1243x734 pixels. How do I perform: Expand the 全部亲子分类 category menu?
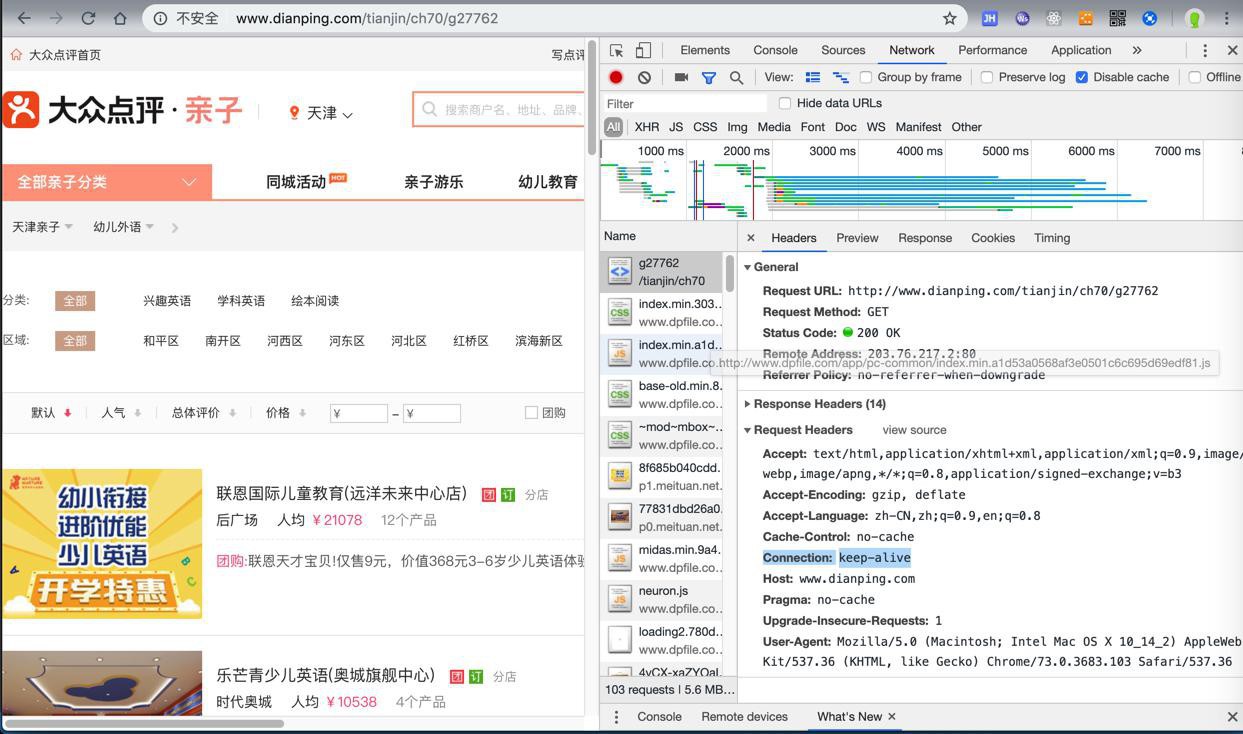point(107,182)
